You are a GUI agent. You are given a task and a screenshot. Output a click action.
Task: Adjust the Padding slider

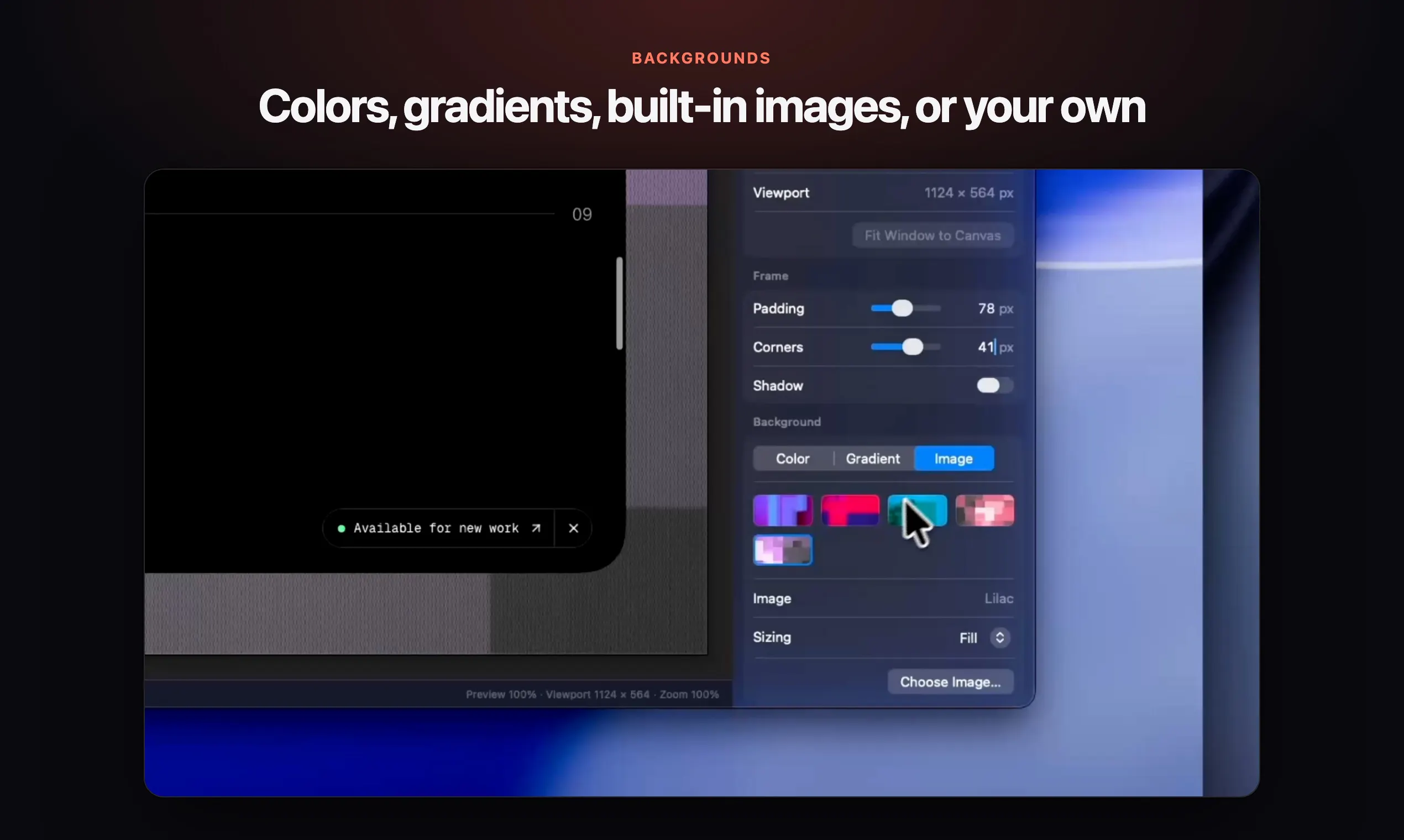pyautogui.click(x=905, y=308)
